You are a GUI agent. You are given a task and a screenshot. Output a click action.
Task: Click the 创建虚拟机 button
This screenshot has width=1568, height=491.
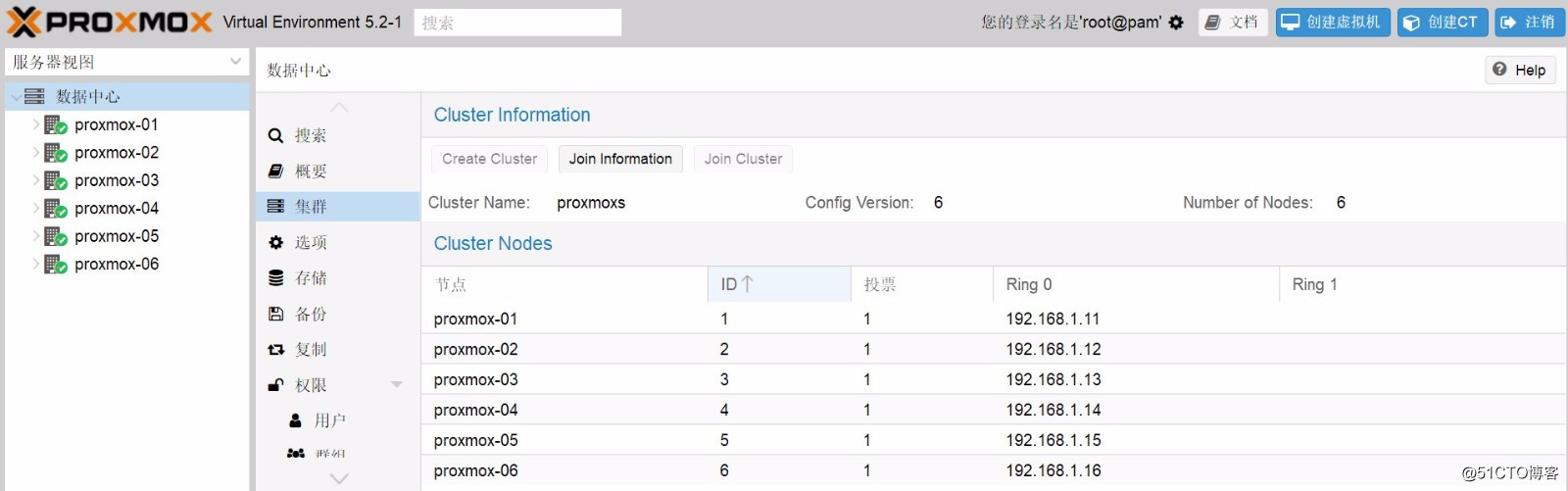(x=1333, y=23)
